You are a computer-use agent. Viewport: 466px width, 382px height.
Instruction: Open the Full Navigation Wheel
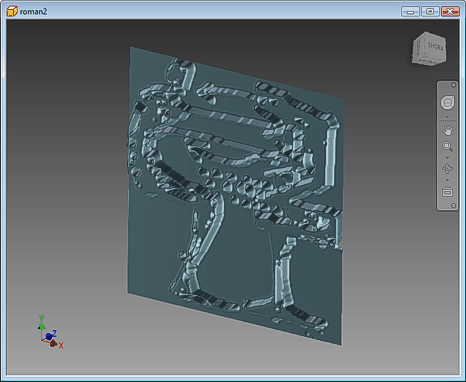pos(447,102)
